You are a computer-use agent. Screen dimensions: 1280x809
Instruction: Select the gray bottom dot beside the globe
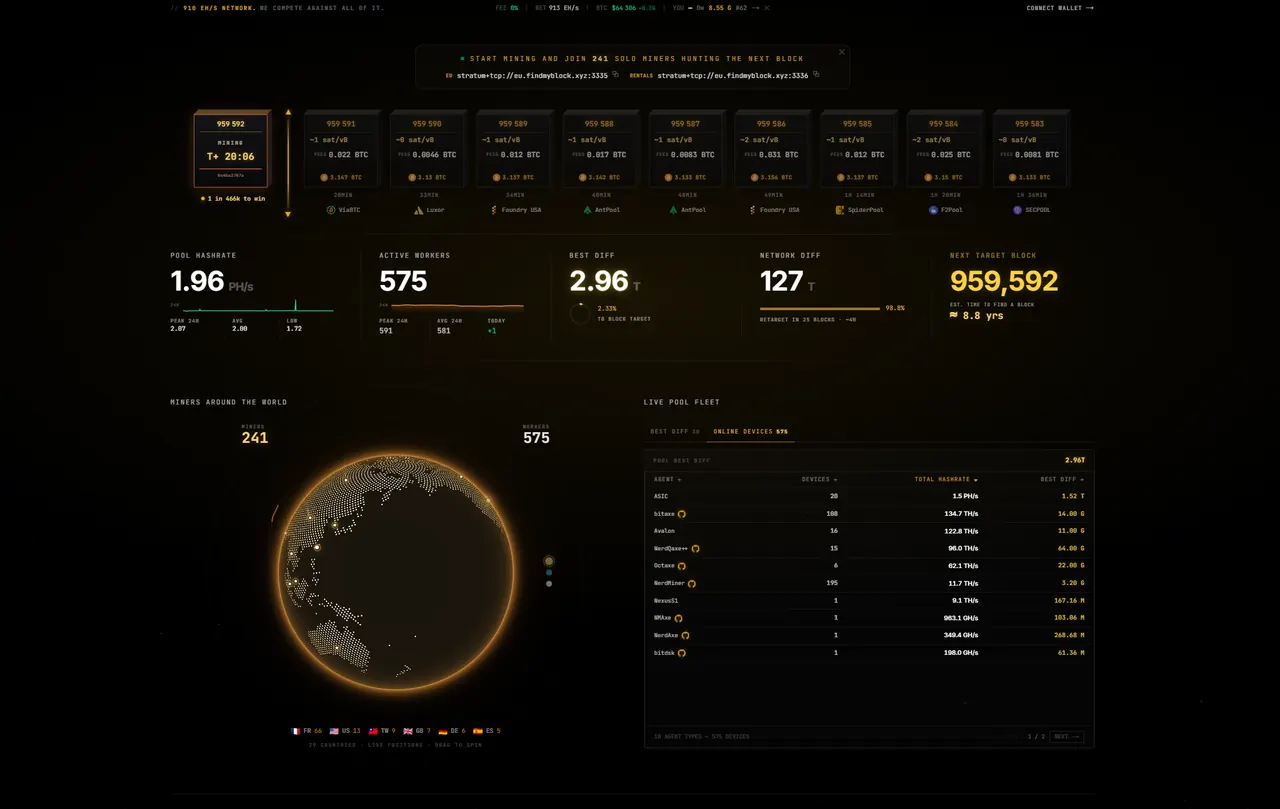coord(549,583)
